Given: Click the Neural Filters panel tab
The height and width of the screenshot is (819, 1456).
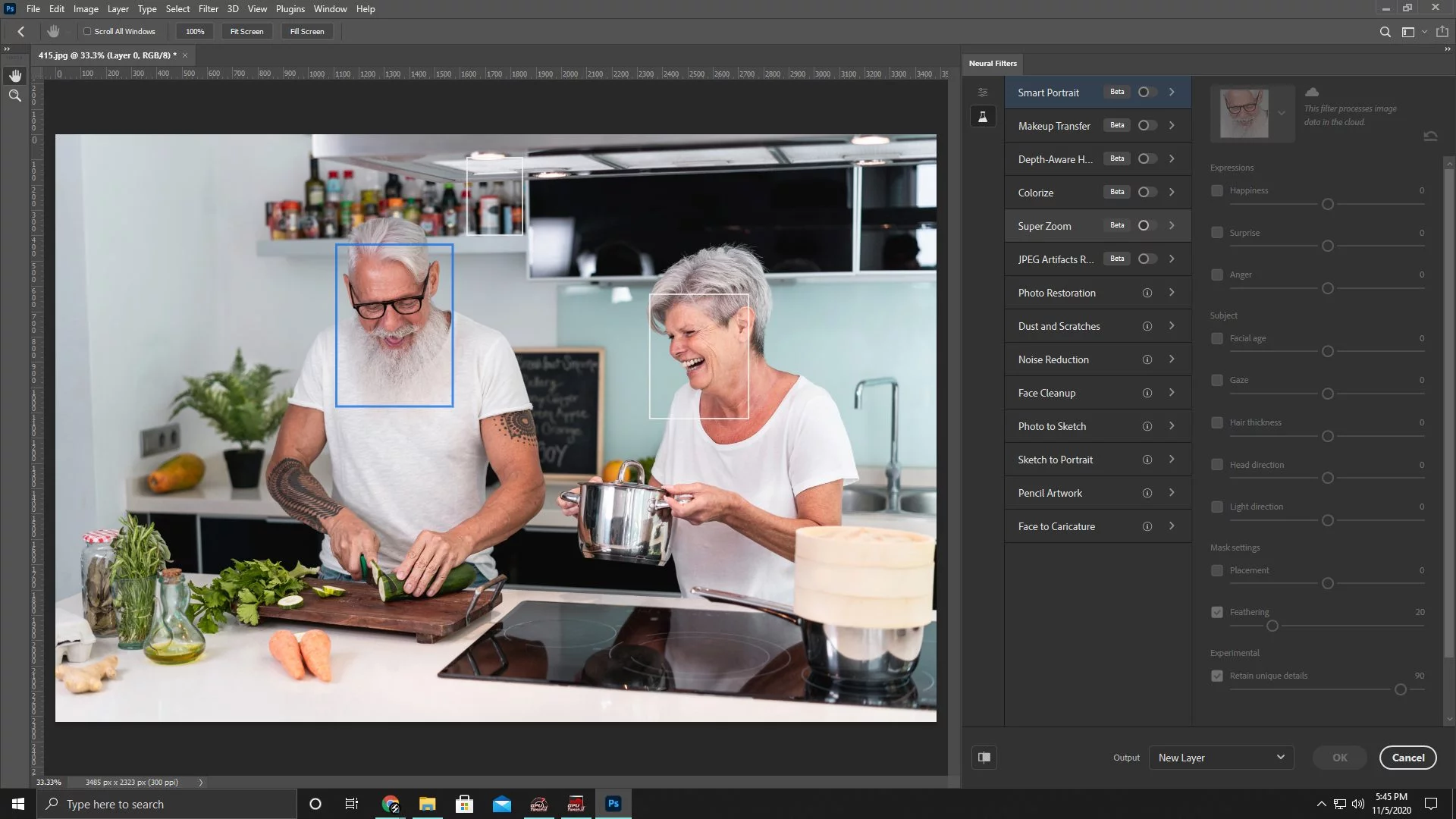Looking at the screenshot, I should [993, 64].
